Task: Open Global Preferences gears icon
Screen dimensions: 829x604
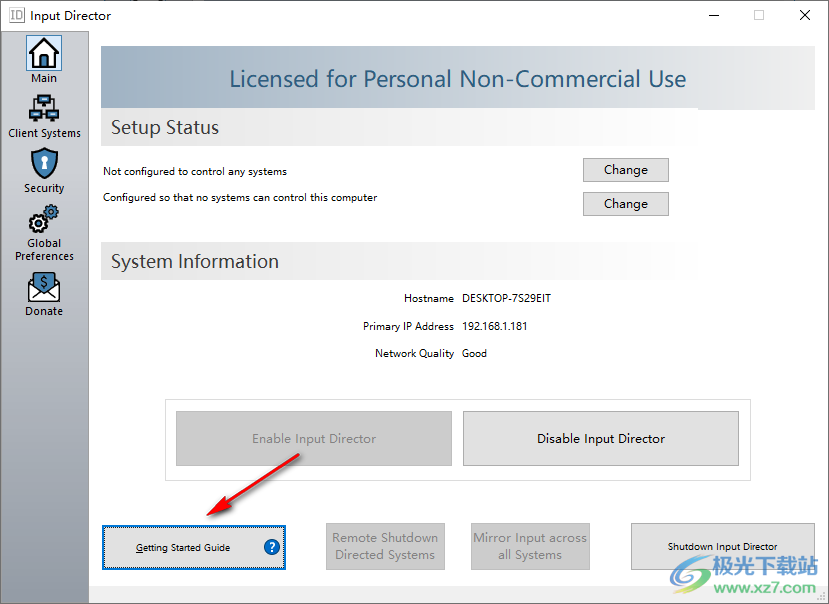Action: click(x=44, y=219)
